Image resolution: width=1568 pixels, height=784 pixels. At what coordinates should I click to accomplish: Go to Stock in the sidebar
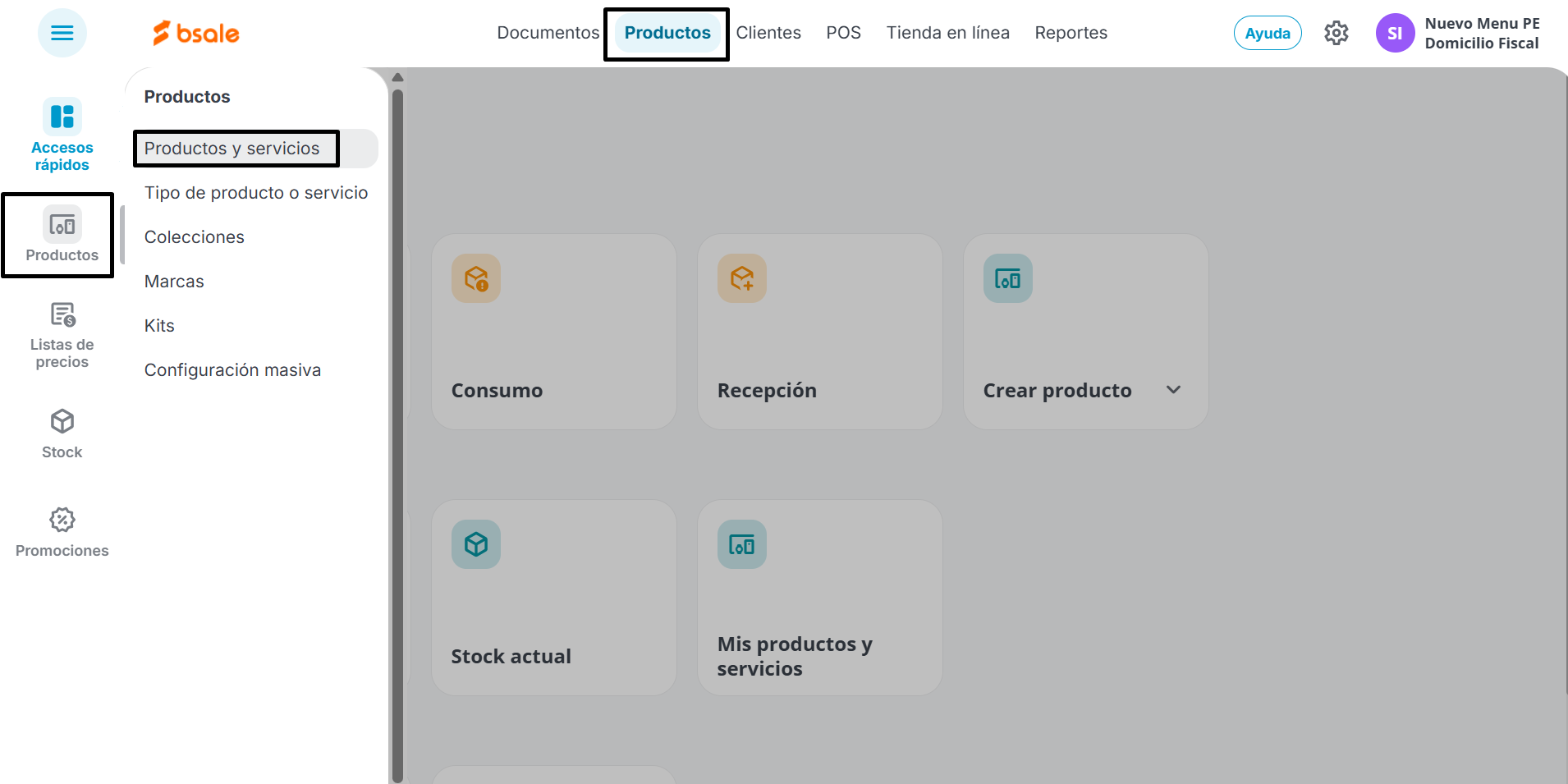[62, 434]
